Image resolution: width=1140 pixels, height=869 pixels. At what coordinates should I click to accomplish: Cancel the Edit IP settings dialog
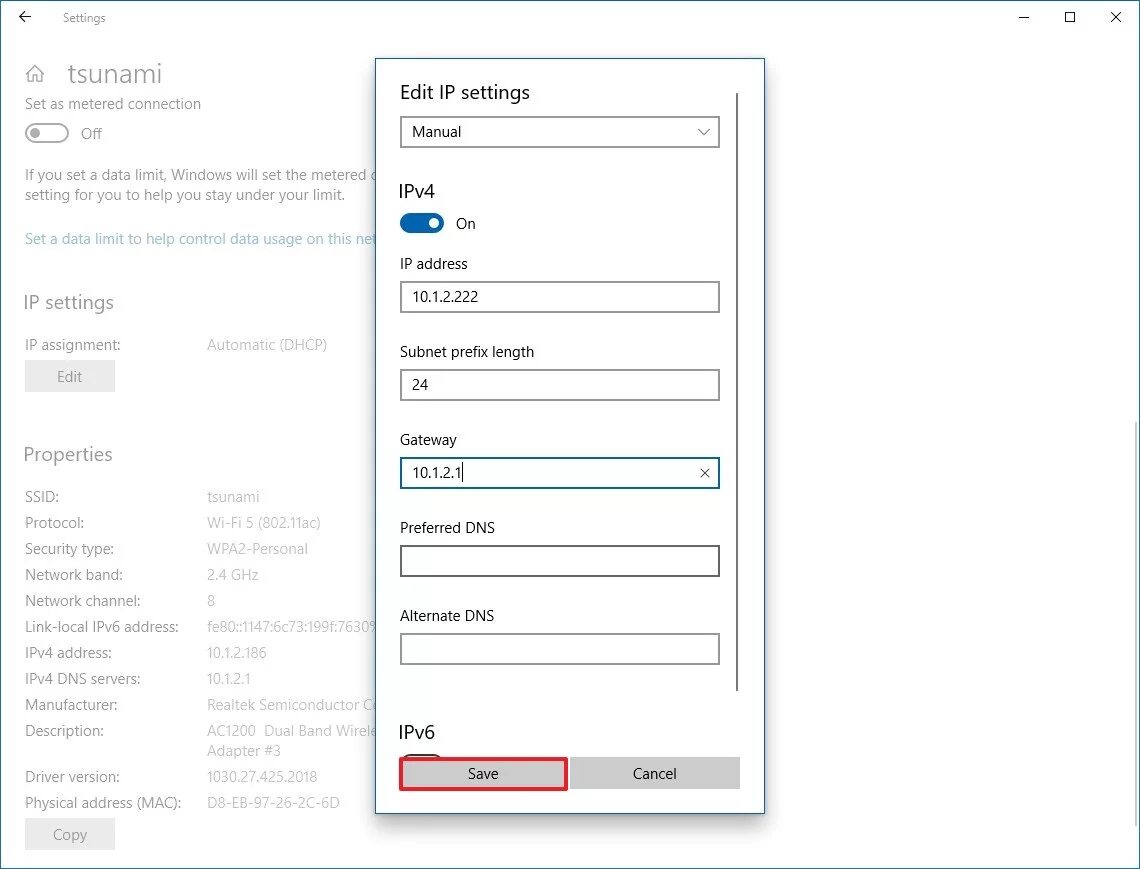(654, 774)
